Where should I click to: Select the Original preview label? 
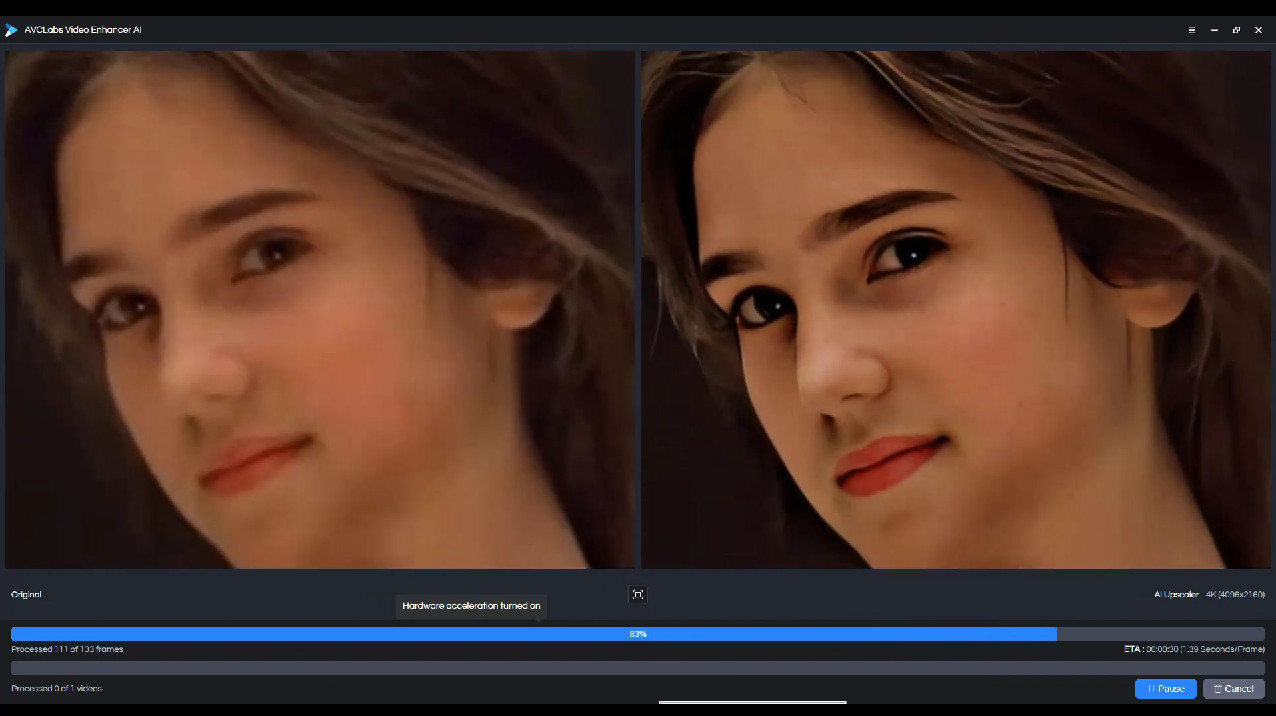[26, 594]
